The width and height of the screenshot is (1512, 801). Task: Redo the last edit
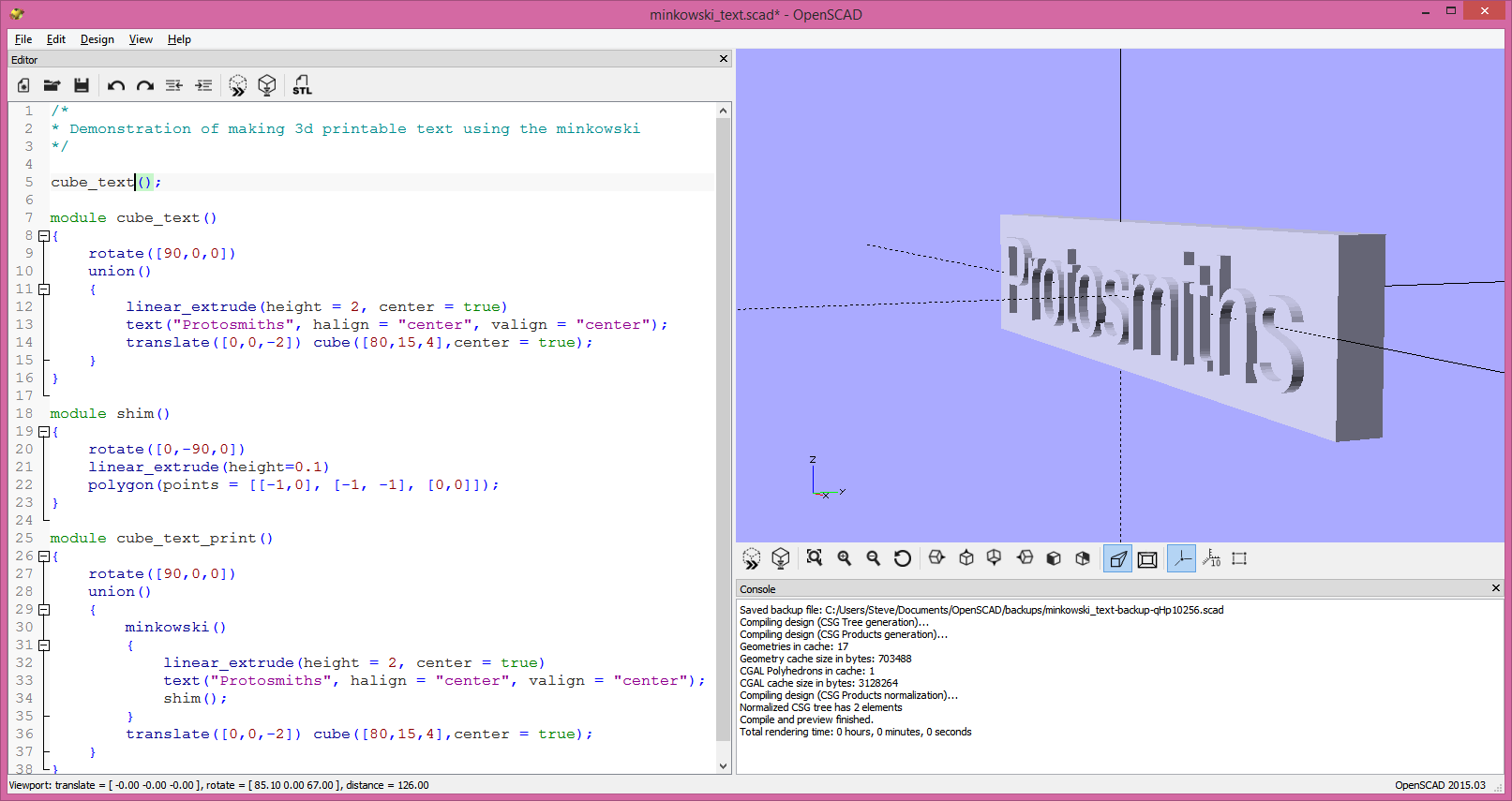[x=145, y=85]
